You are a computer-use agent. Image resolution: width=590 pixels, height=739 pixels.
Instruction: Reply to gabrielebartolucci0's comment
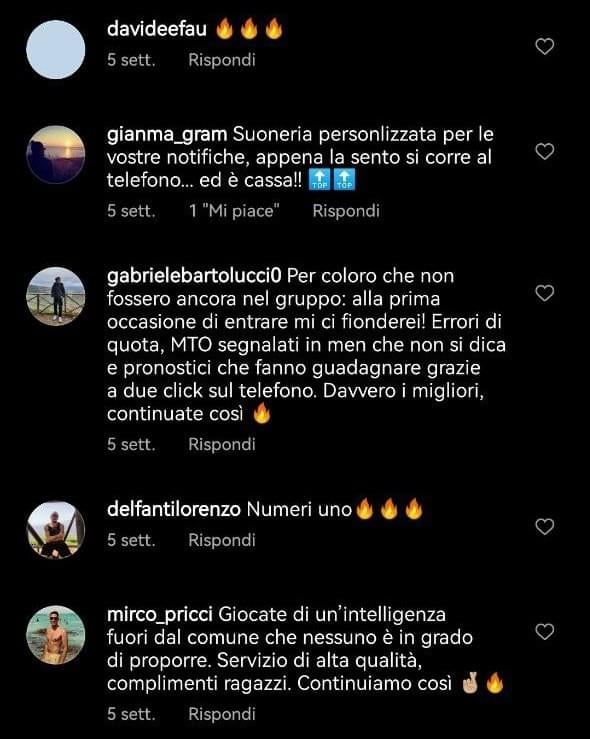(x=222, y=444)
